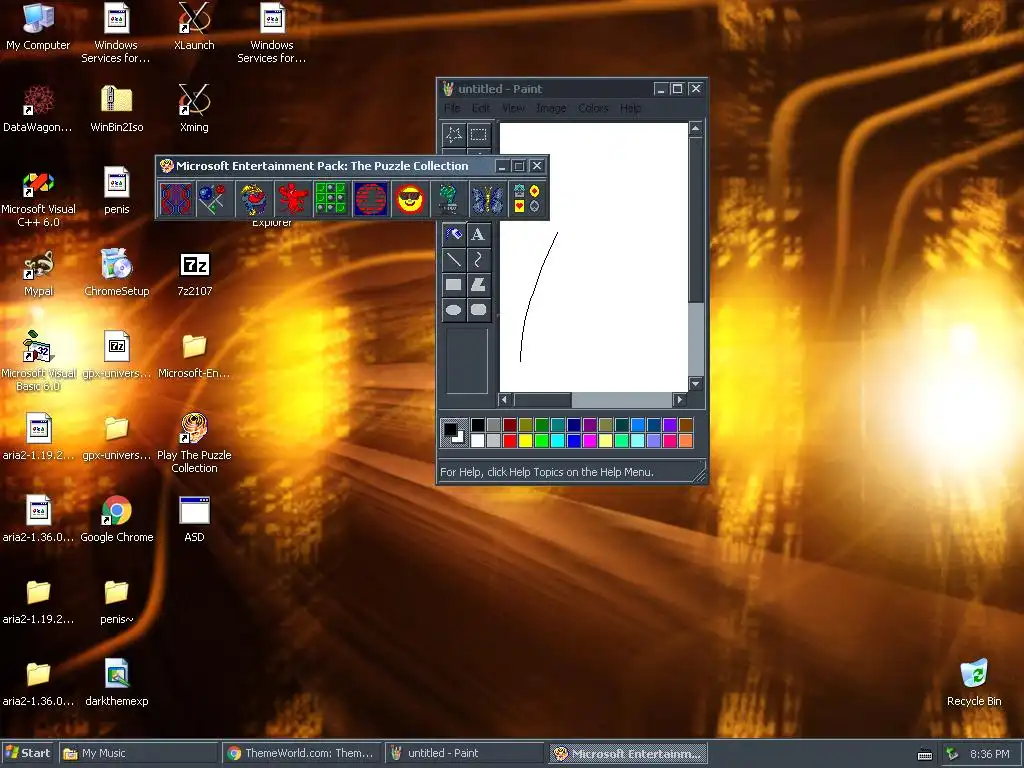Select the Polygon tool in Paint
This screenshot has height=768, width=1024.
click(479, 284)
